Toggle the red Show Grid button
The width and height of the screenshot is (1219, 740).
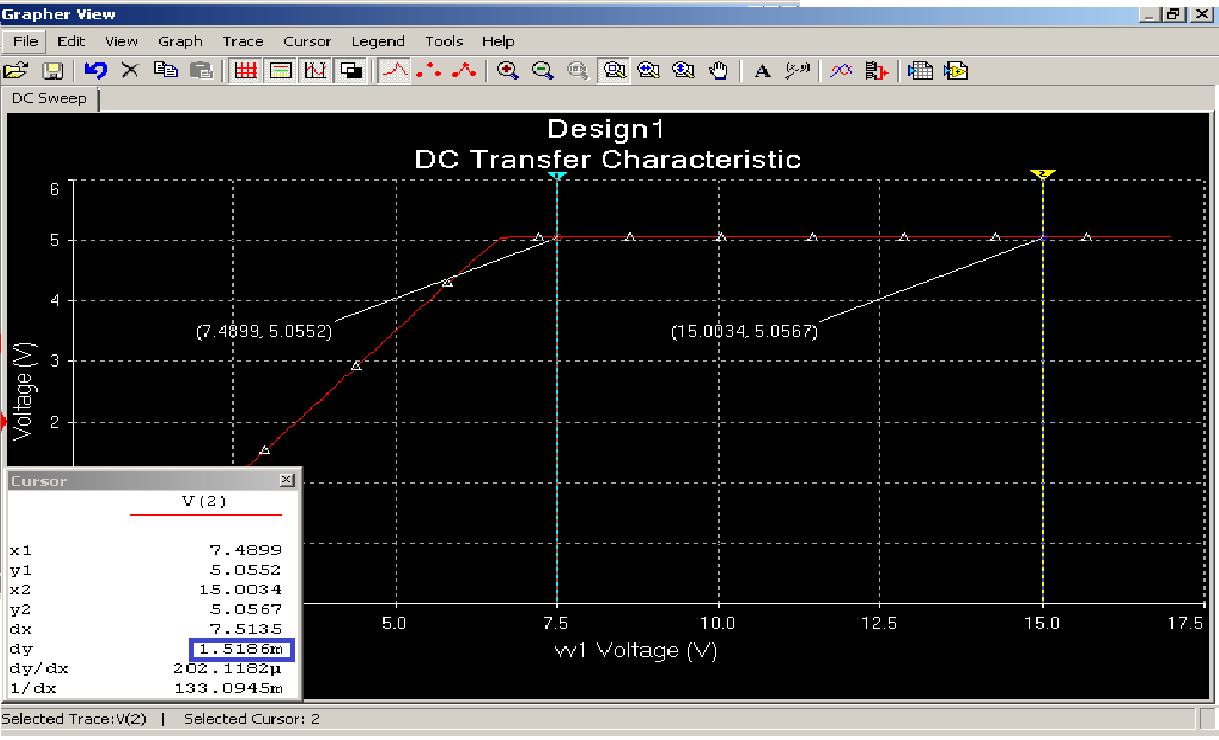[245, 71]
